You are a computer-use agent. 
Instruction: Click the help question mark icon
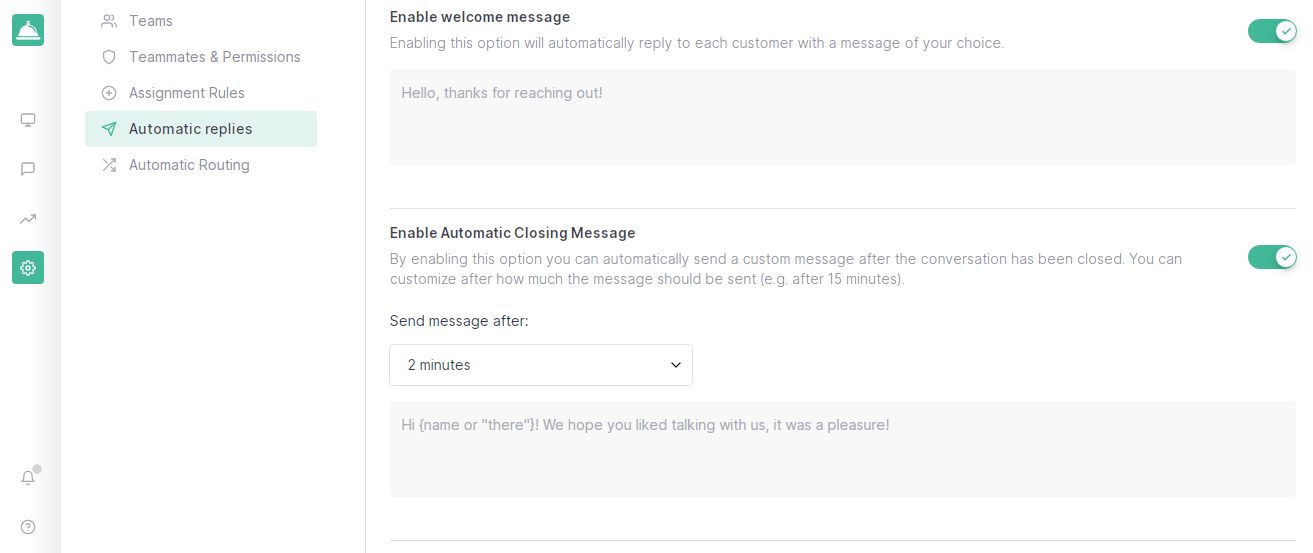coord(28,527)
